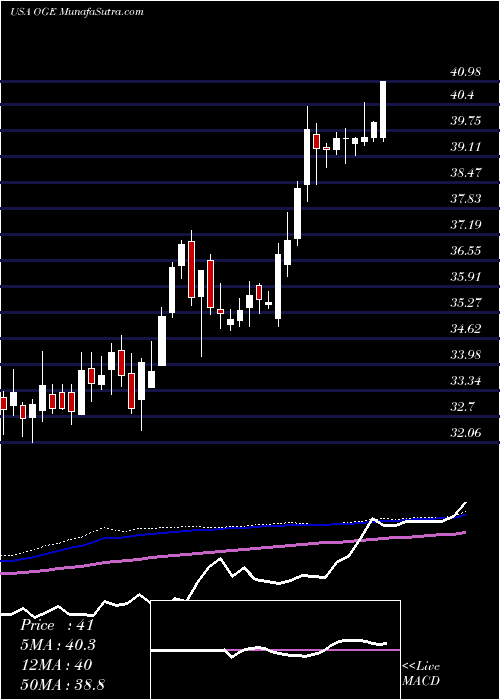The image size is (500, 700).
Task: Click the 12MA : 40 value
Action: tap(56, 665)
